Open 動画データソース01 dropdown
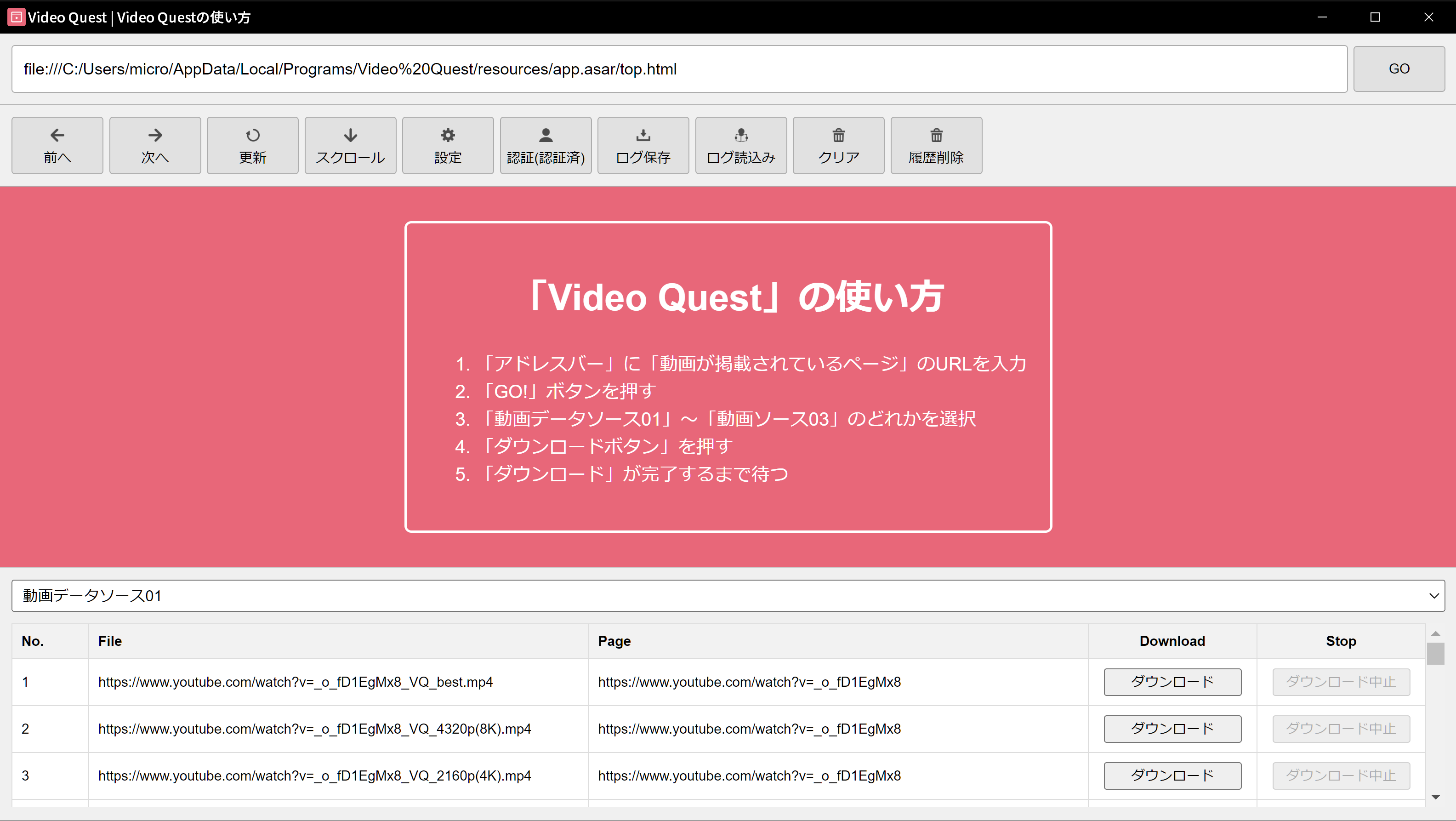Screen dimensions: 1456x821 [728, 595]
